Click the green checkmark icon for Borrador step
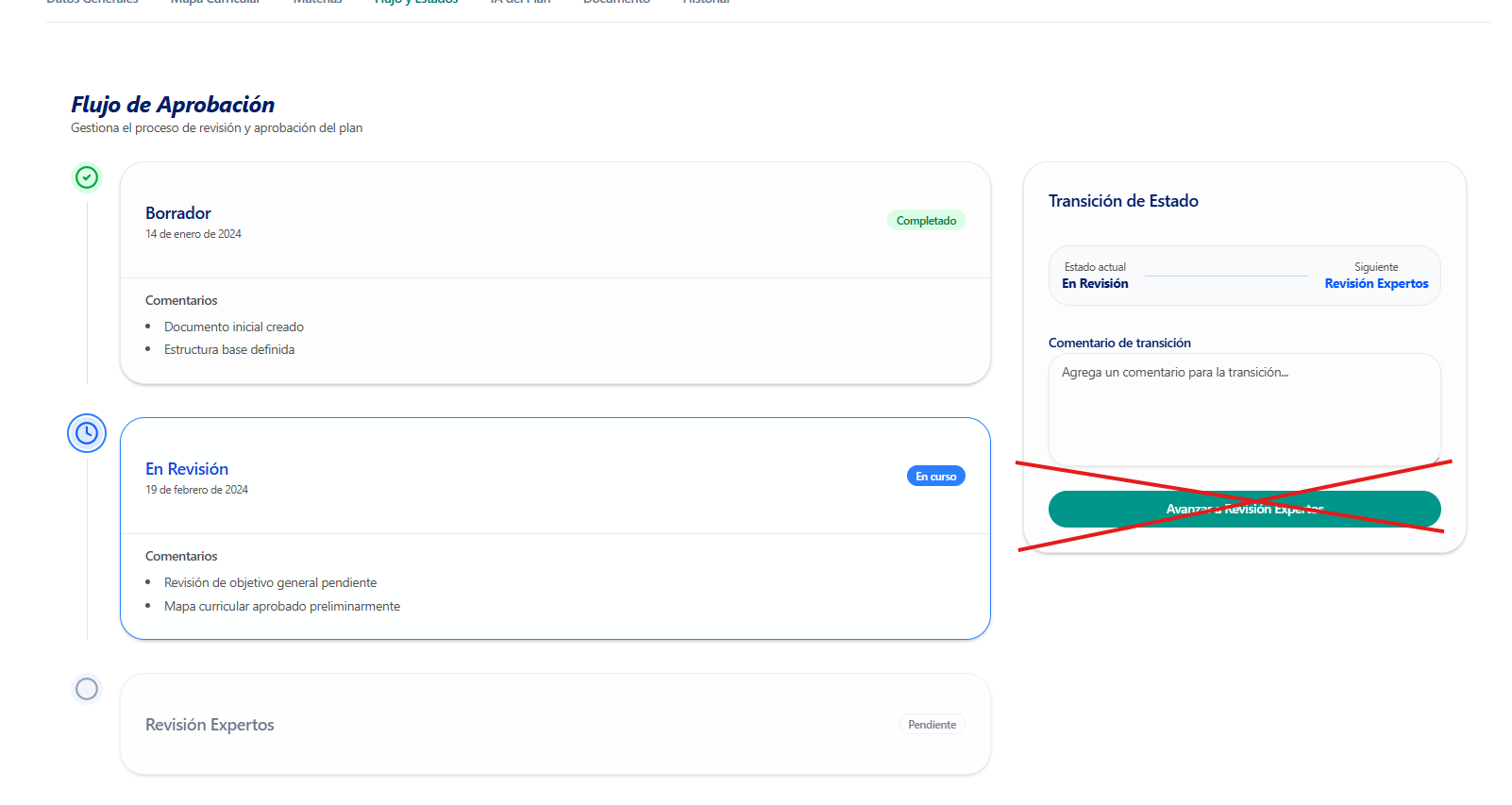 pyautogui.click(x=87, y=177)
